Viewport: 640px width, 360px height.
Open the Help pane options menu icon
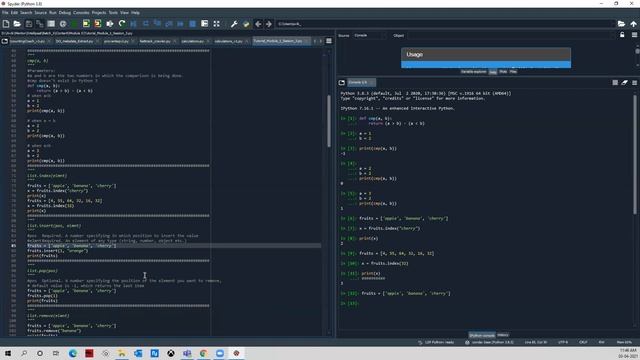(x=634, y=35)
